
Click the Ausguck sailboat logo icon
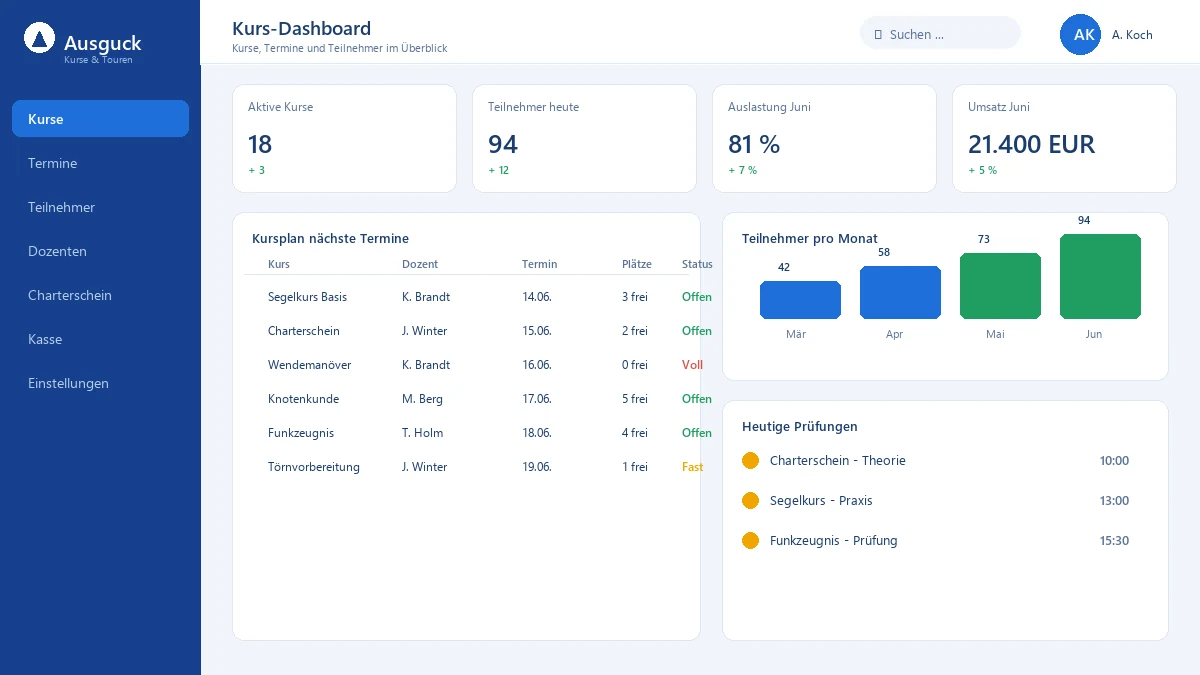[x=39, y=39]
